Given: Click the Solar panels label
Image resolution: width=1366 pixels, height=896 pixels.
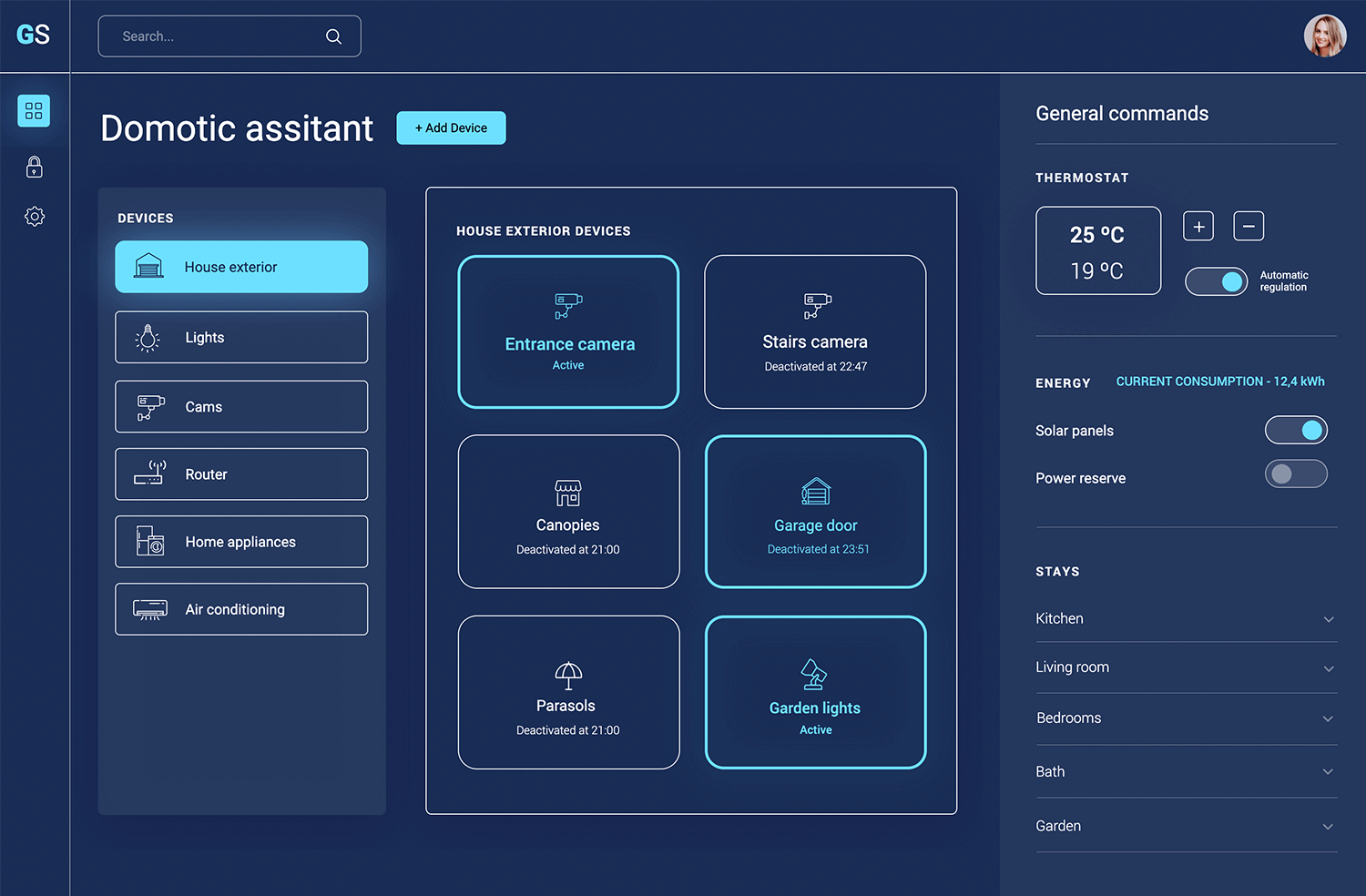Looking at the screenshot, I should click(x=1075, y=431).
